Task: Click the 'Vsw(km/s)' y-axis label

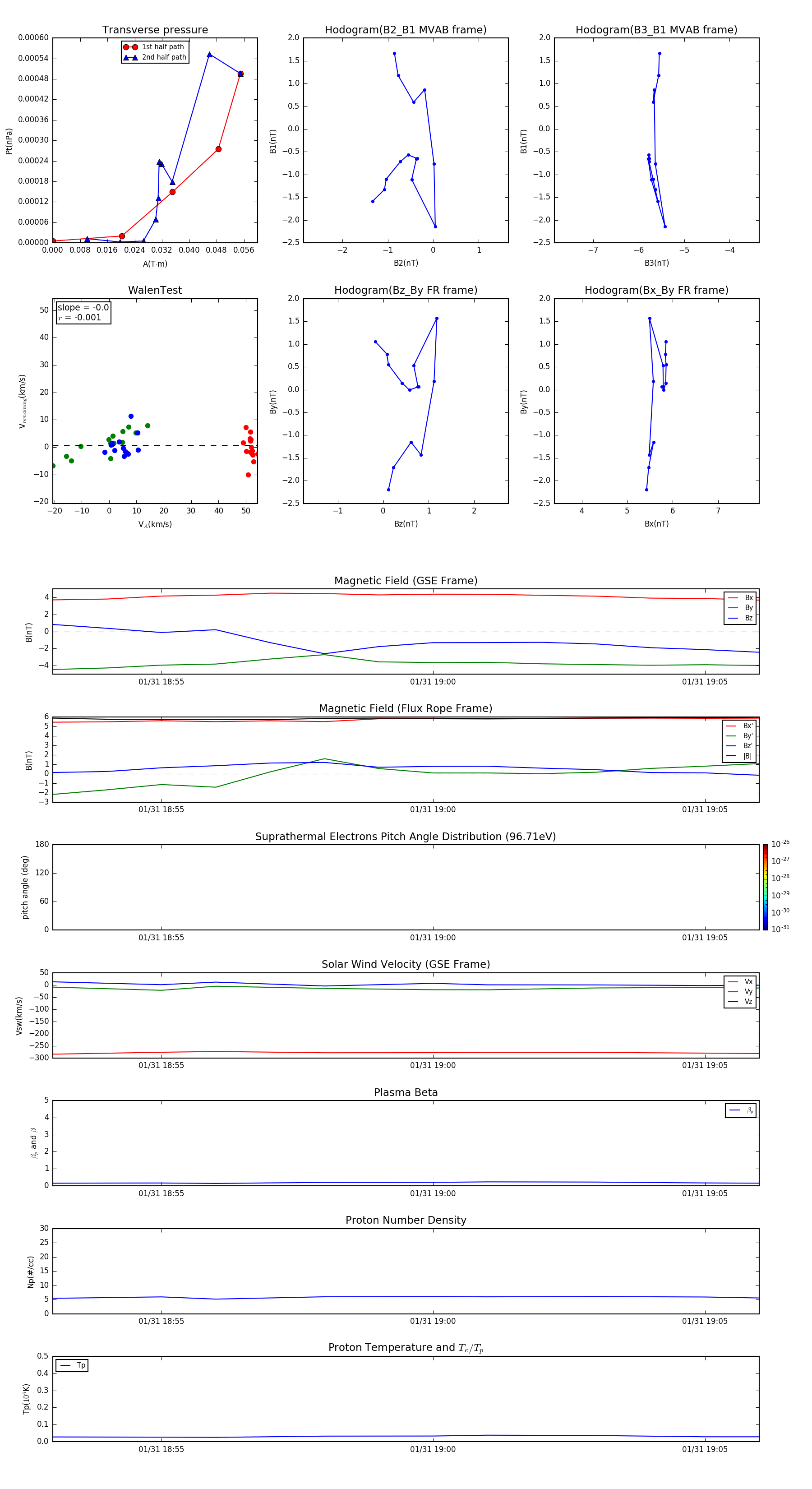Action: coord(19,1016)
